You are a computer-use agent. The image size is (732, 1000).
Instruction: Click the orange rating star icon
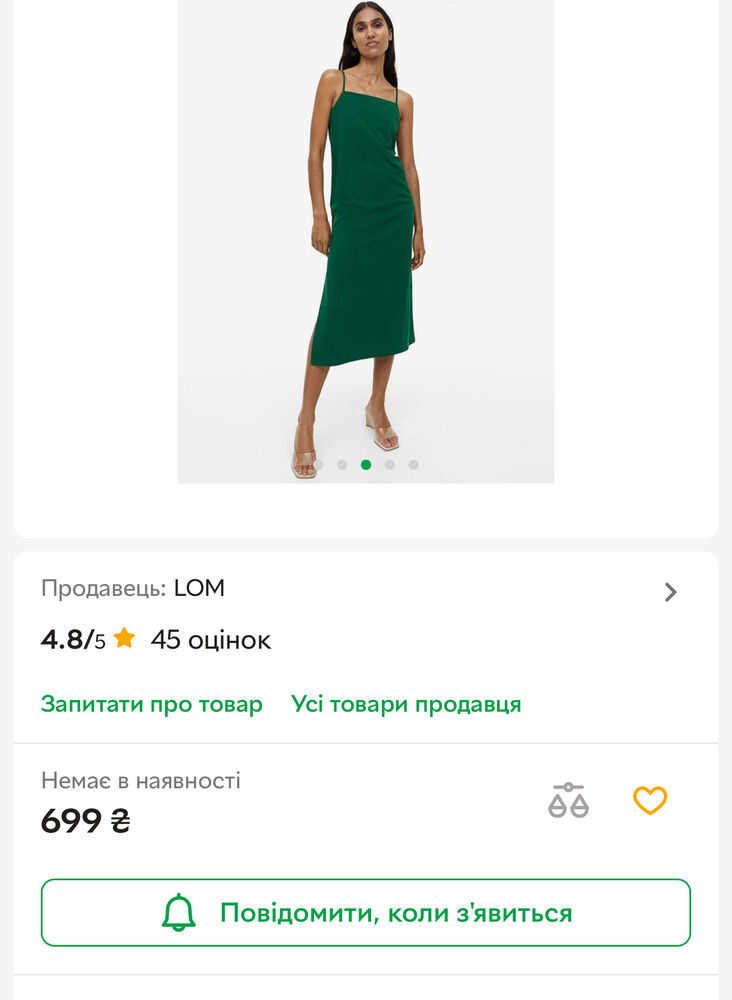[x=124, y=639]
